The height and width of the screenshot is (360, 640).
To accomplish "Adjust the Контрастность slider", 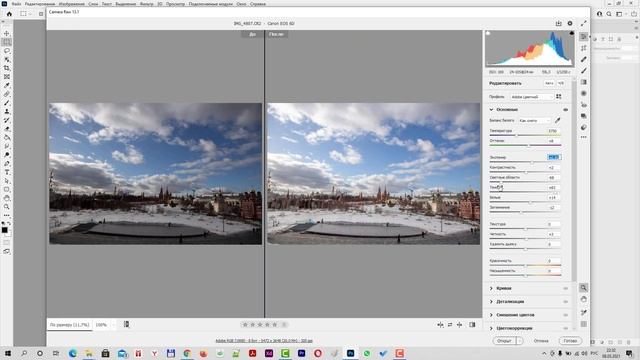I will tap(525, 172).
